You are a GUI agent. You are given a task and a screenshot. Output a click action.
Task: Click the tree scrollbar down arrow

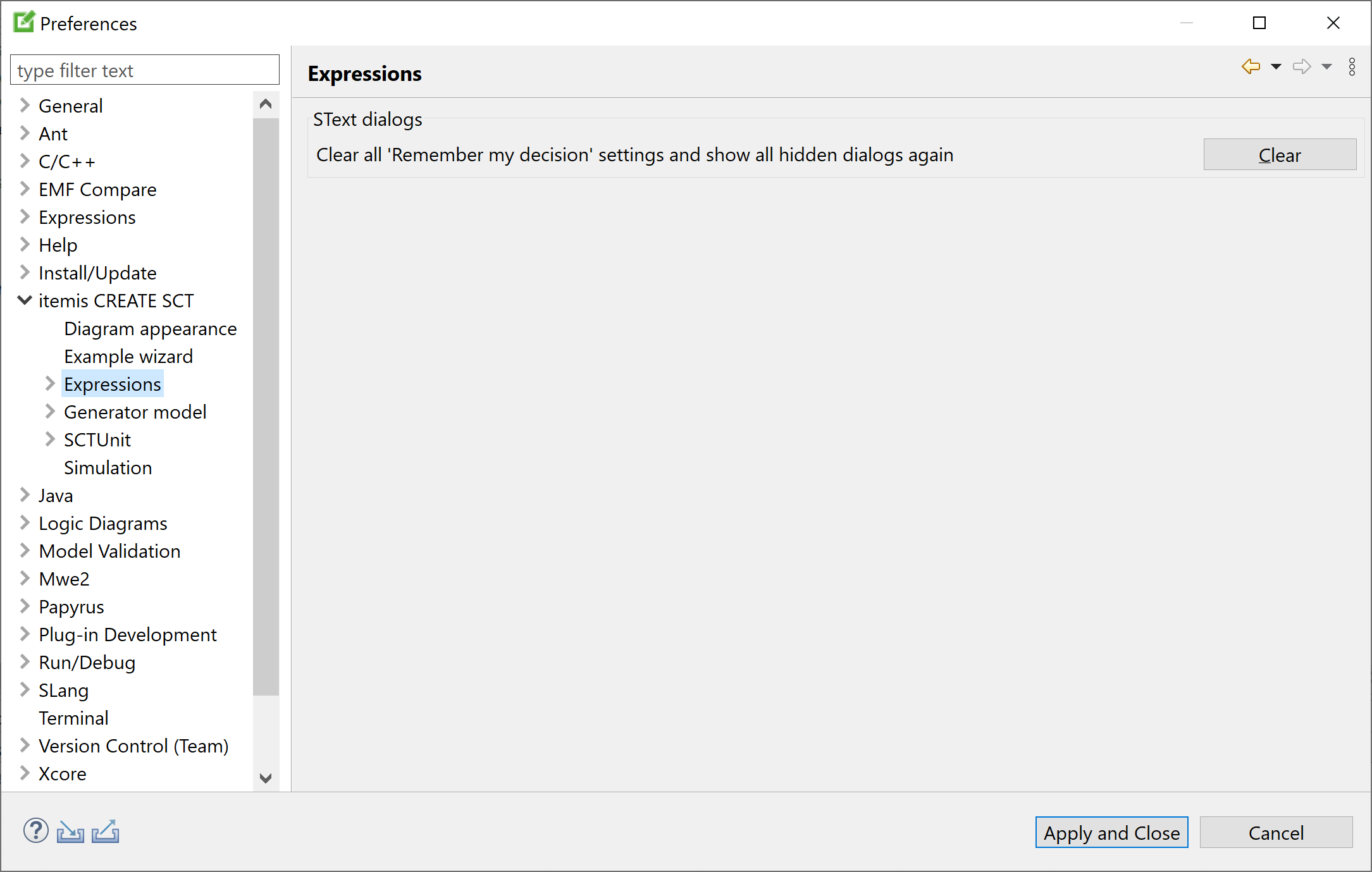pos(266,778)
